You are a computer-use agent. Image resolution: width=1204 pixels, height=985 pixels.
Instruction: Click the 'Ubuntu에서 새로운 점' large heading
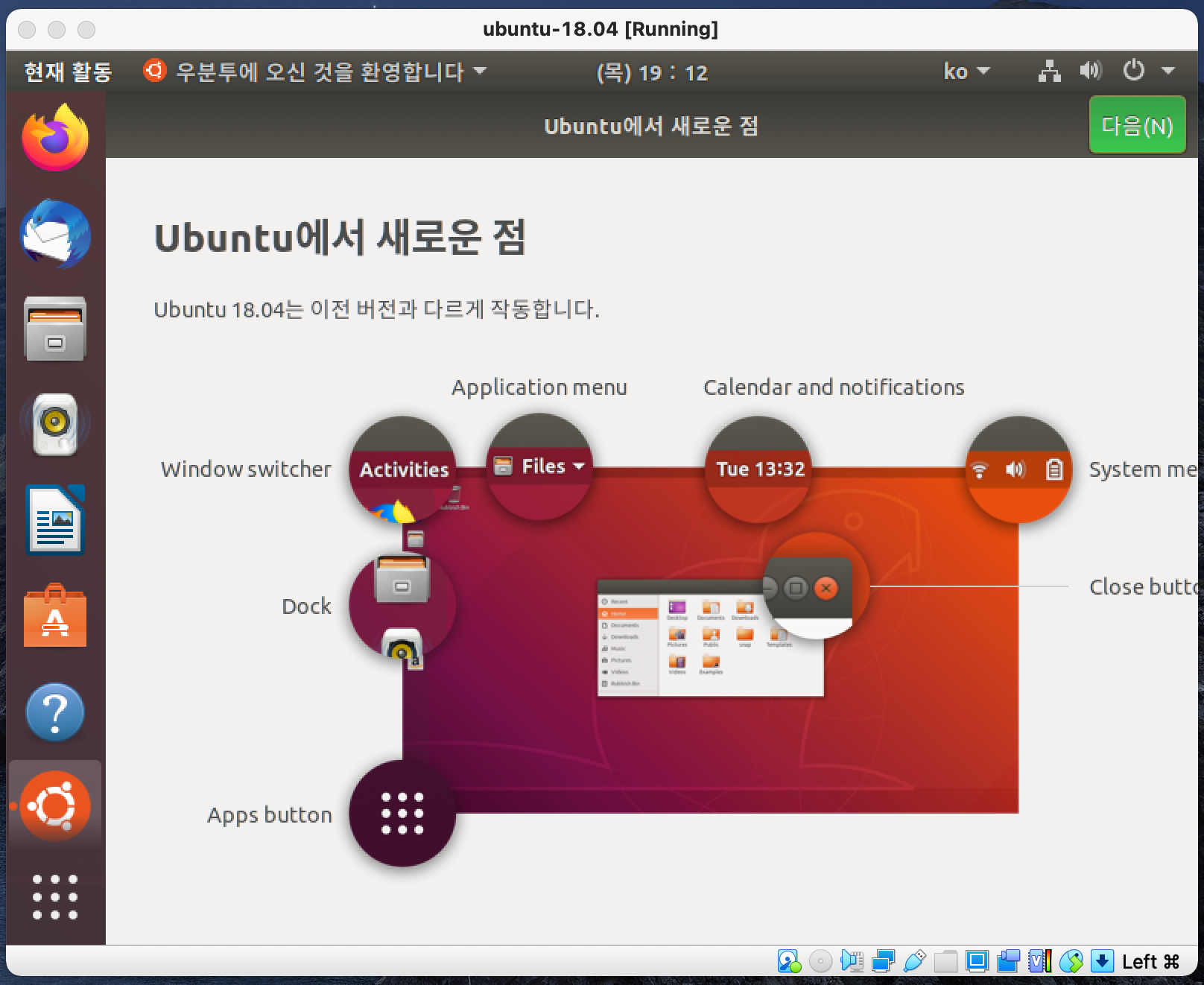[340, 238]
